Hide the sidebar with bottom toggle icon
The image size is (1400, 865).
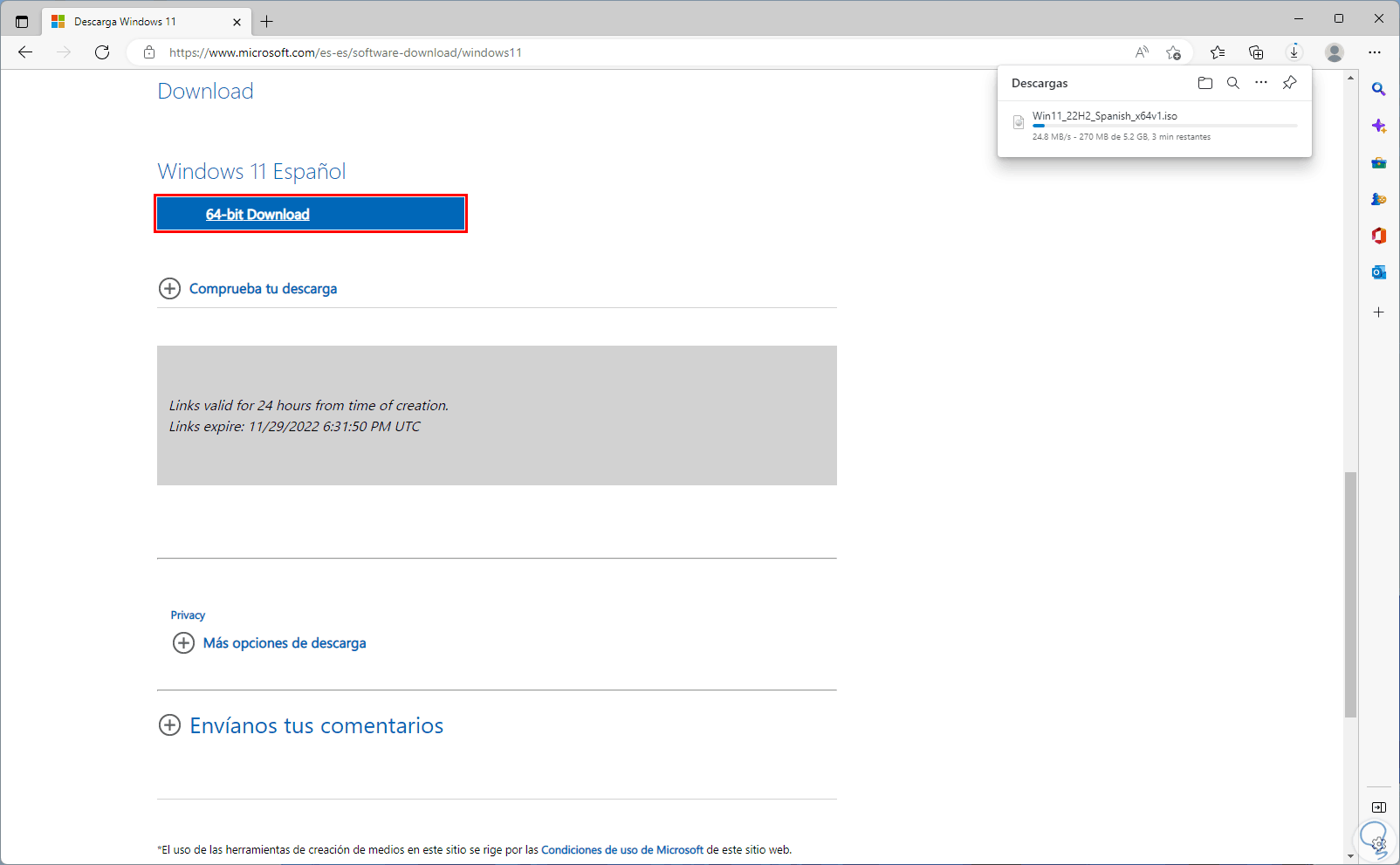click(1379, 807)
